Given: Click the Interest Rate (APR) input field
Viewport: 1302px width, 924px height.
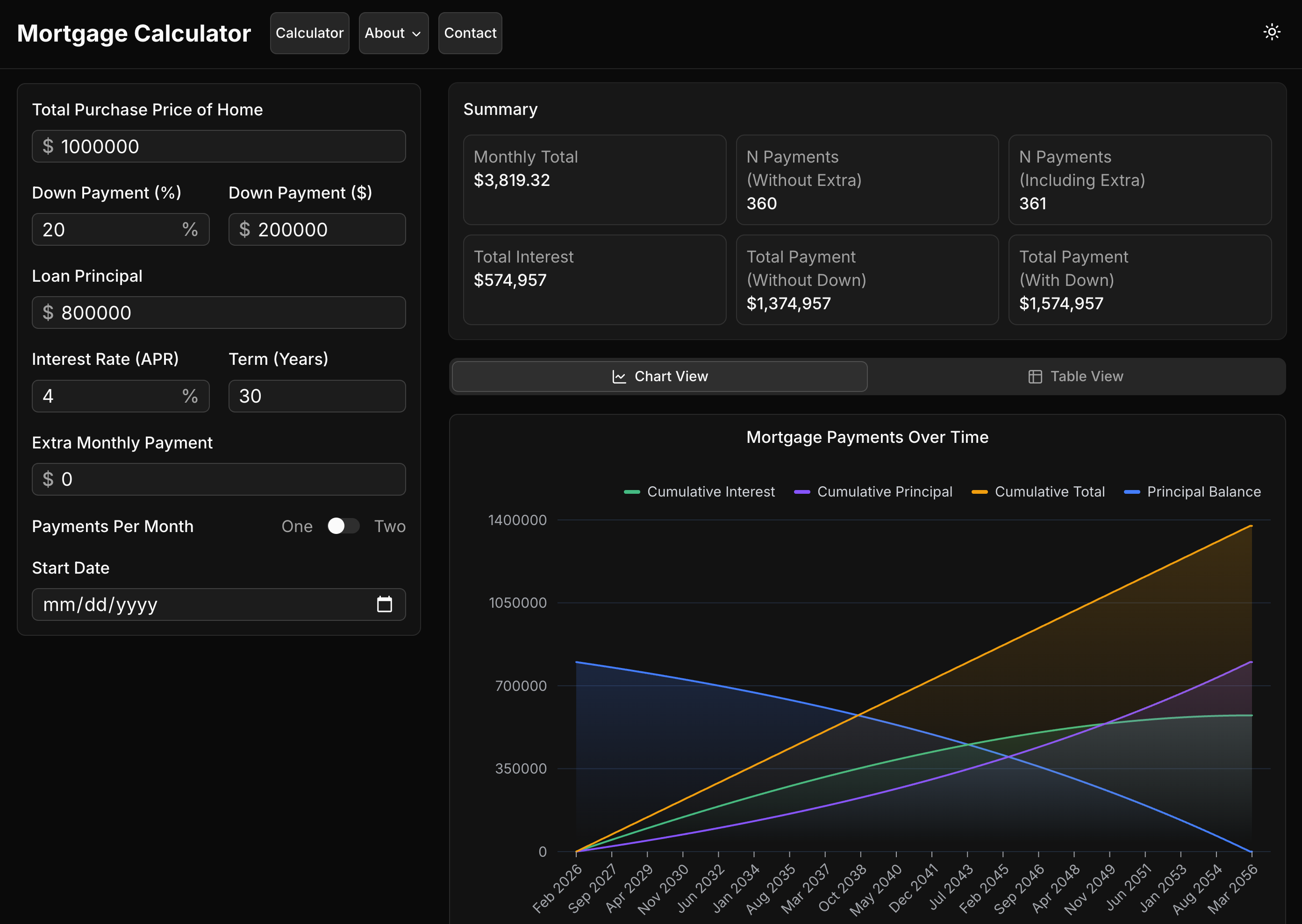Looking at the screenshot, I should [108, 396].
